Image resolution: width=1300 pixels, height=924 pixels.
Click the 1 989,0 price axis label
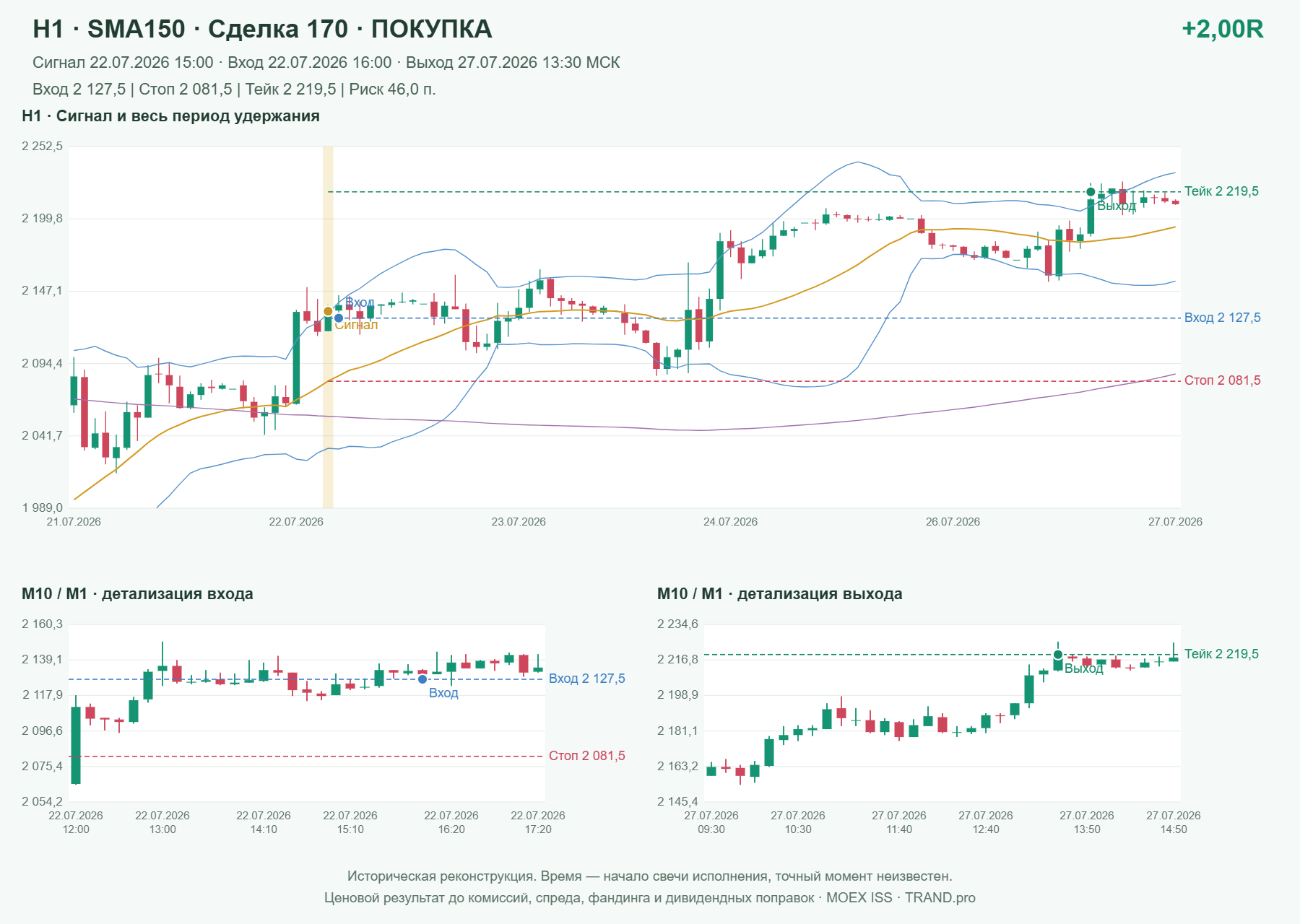tap(42, 508)
